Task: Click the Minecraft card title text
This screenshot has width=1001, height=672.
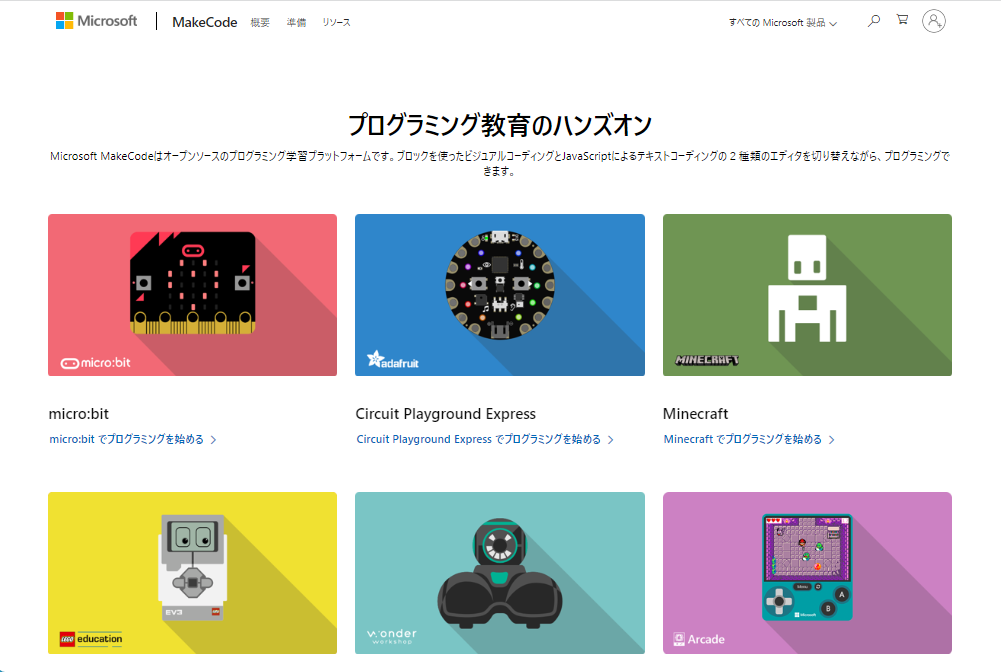Action: click(x=695, y=414)
